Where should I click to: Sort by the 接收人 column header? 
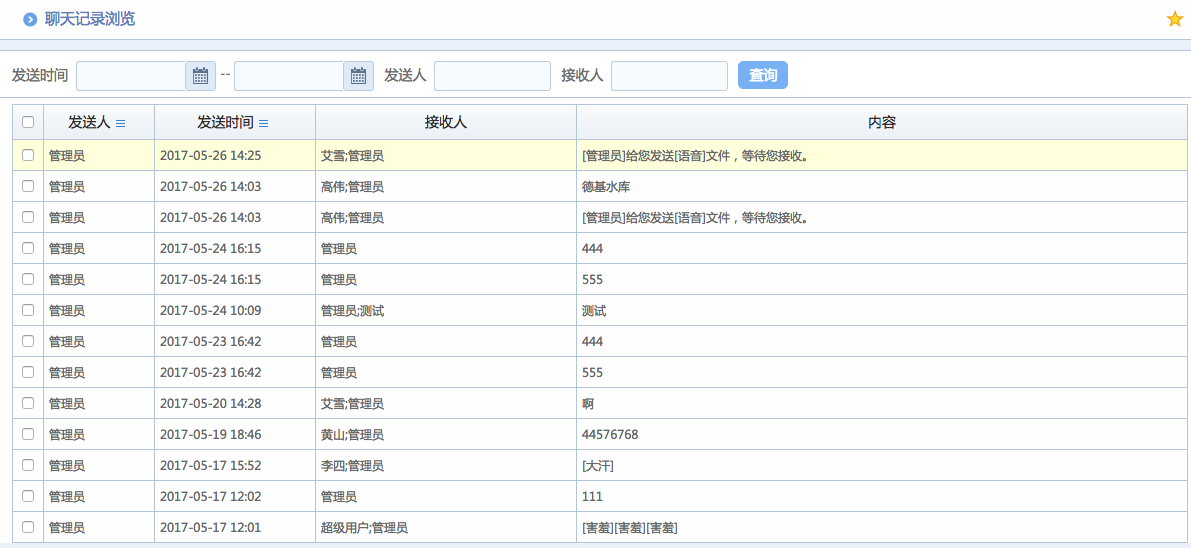[x=446, y=122]
